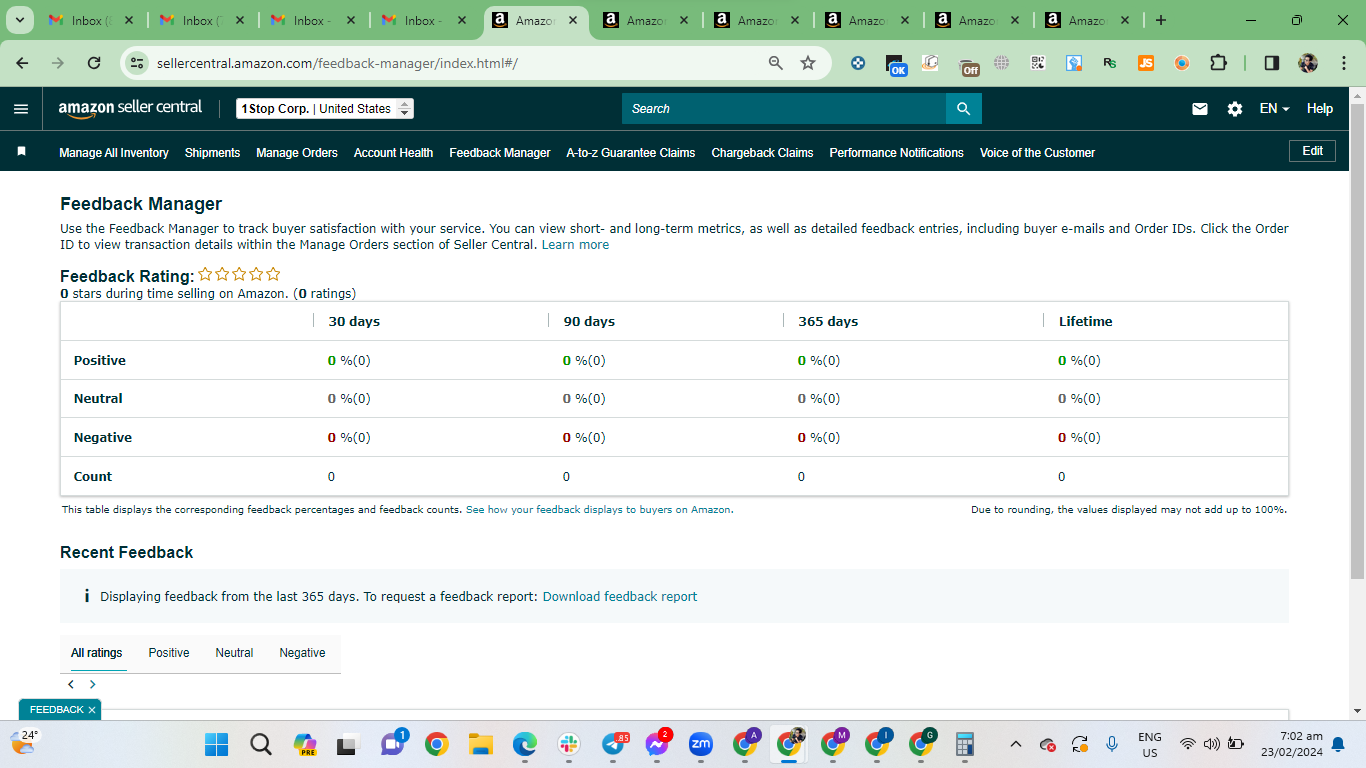Open the envelope messages icon

1200,109
